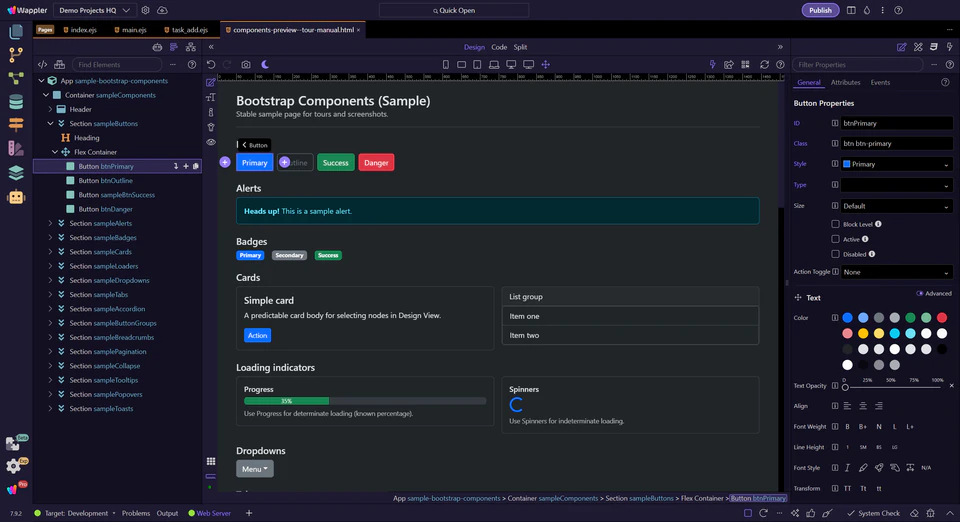
Task: Click the Danger button in the canvas
Action: [x=376, y=162]
